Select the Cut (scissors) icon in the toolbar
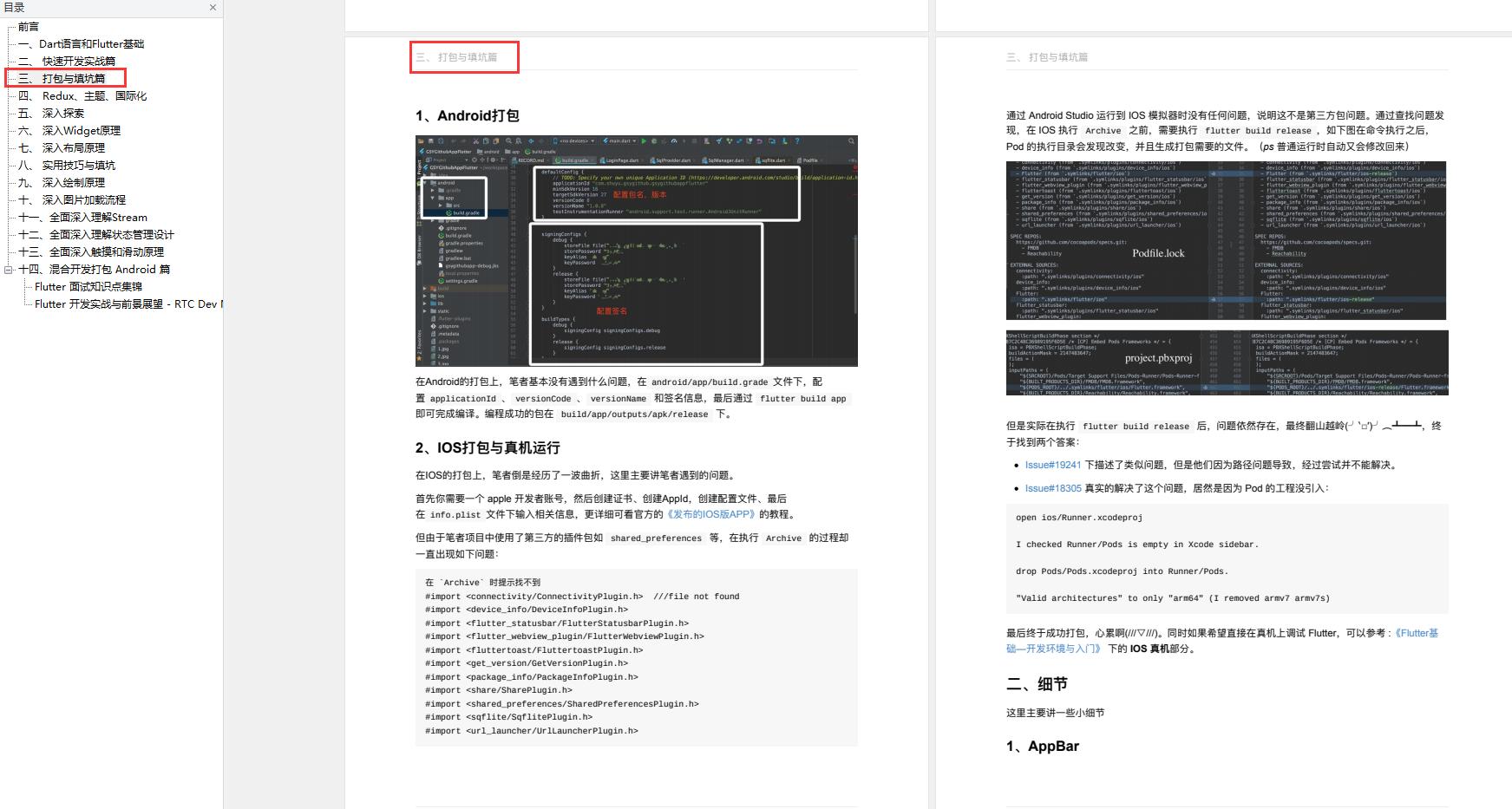The image size is (1512, 809). (x=477, y=140)
